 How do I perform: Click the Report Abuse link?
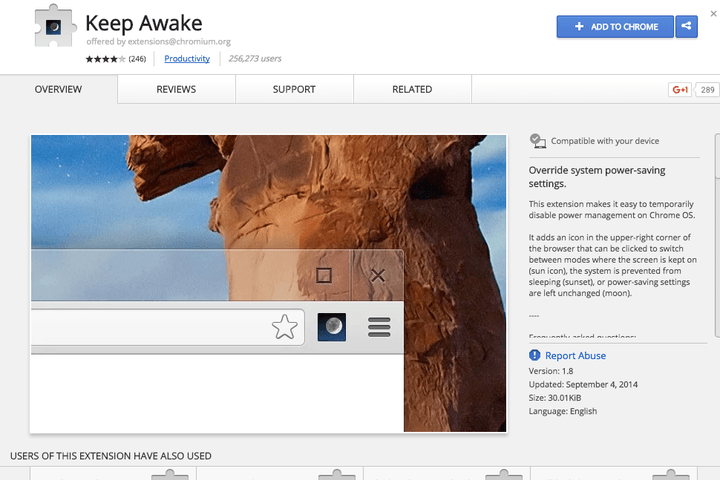click(x=575, y=356)
